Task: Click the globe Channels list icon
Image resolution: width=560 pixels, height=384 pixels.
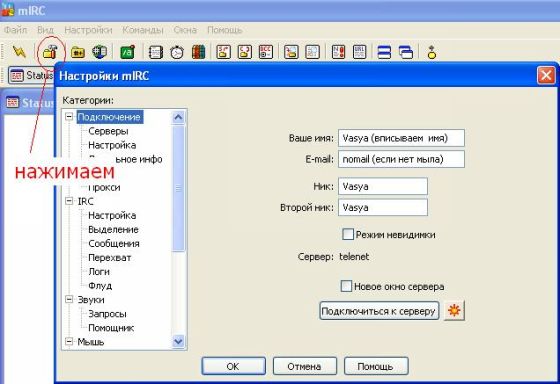Action: tap(99, 52)
